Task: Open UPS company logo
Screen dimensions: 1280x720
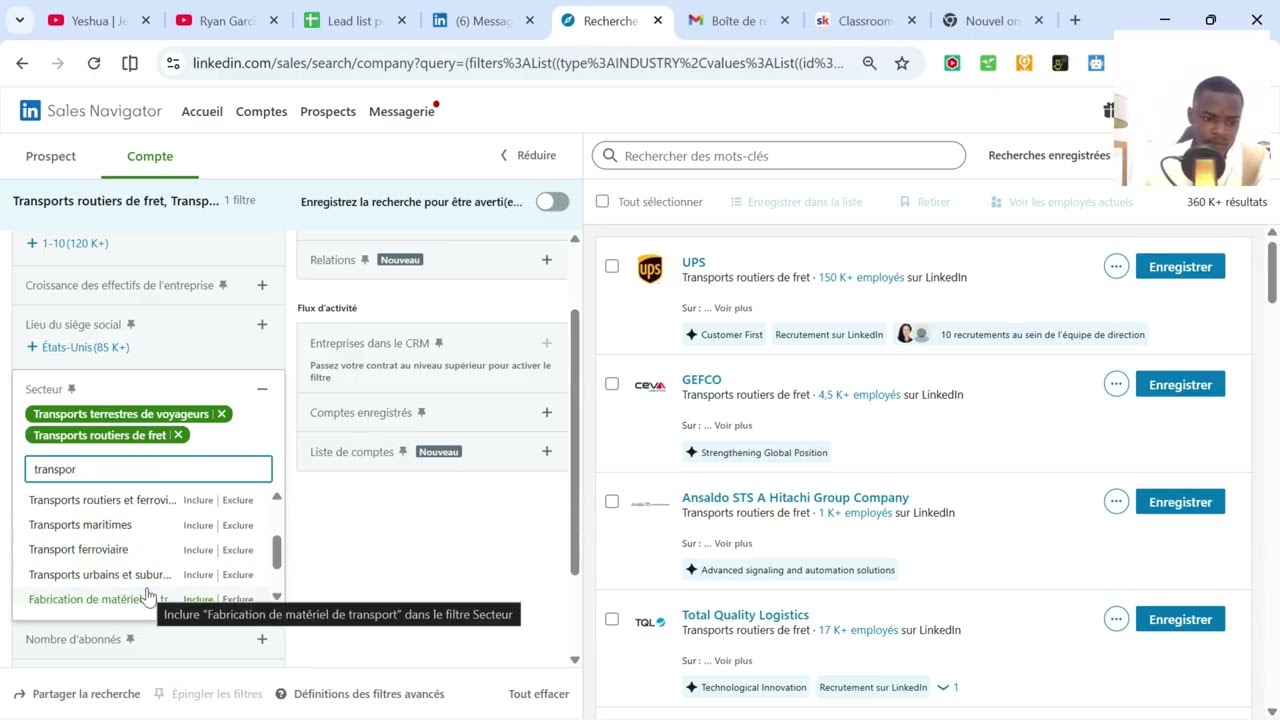Action: (x=650, y=269)
